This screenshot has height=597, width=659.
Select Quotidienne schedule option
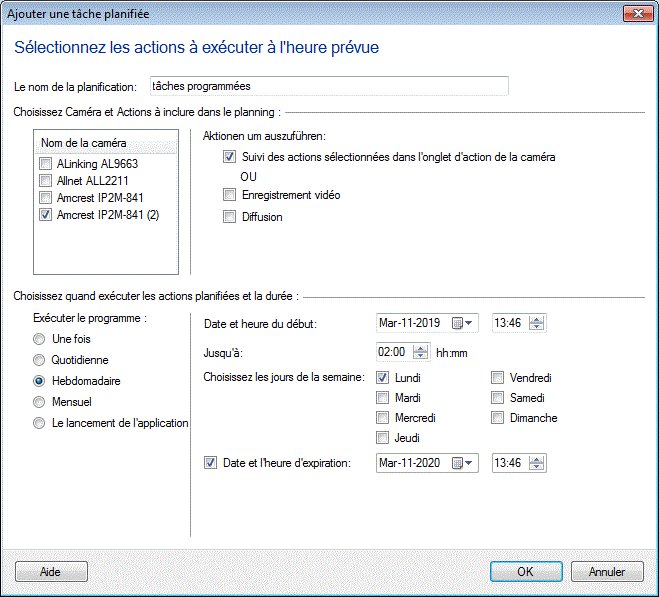(40, 360)
